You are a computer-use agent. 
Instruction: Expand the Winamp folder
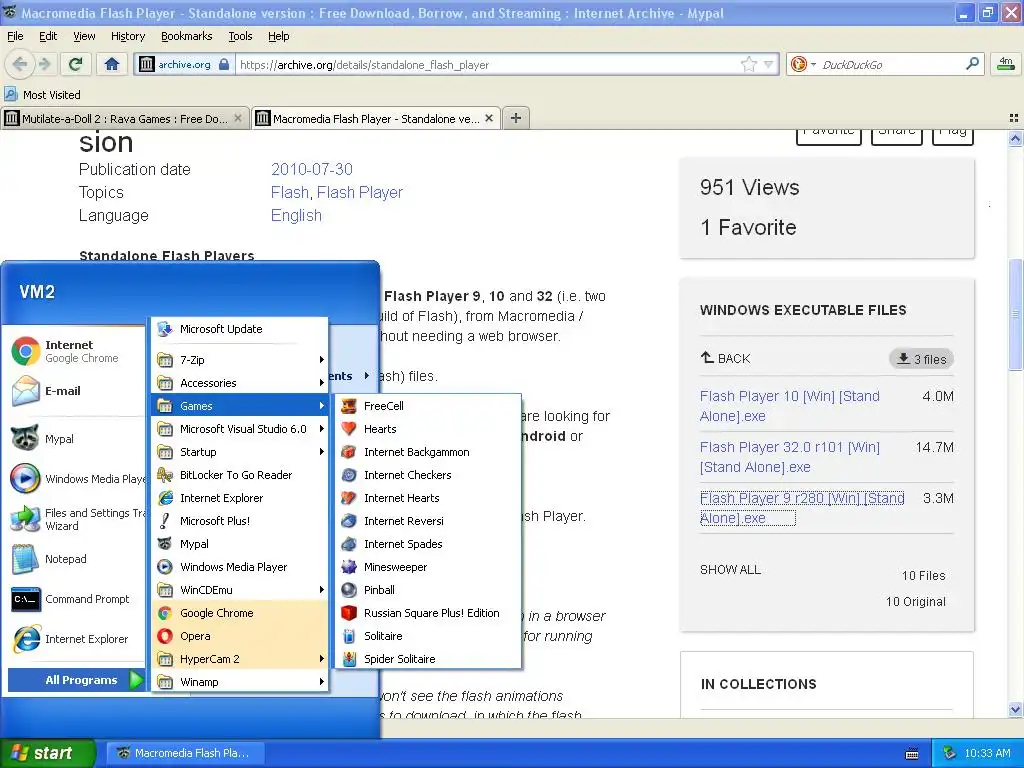pyautogui.click(x=240, y=682)
